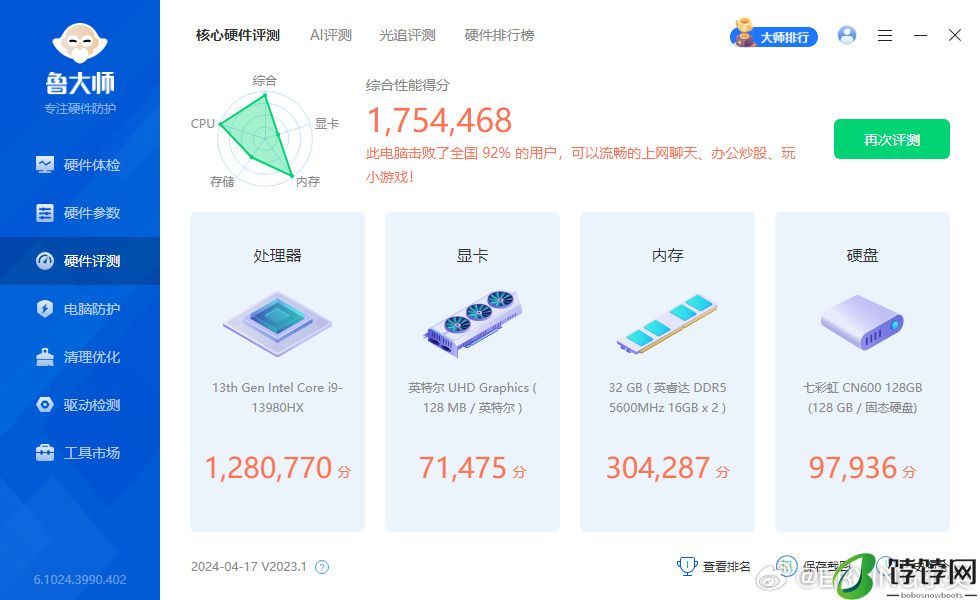The image size is (980, 600).
Task: Click the 硬件参数 list icon
Action: pyautogui.click(x=45, y=213)
